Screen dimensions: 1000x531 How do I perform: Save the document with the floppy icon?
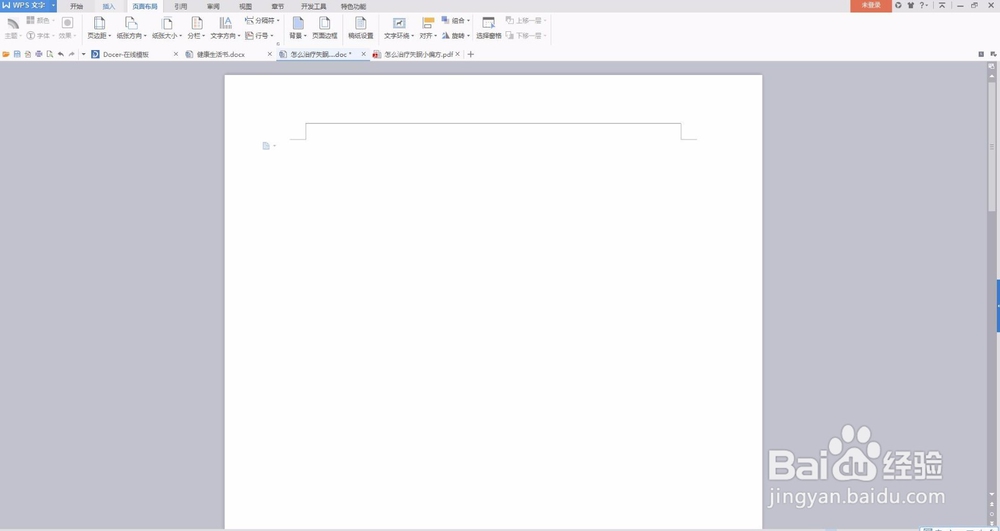tap(17, 54)
